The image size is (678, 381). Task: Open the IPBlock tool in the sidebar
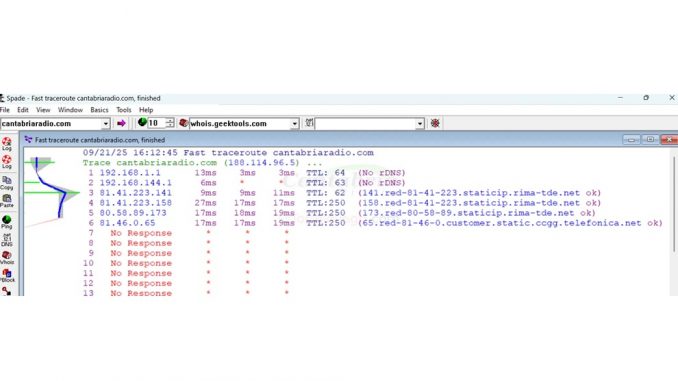tap(7, 275)
